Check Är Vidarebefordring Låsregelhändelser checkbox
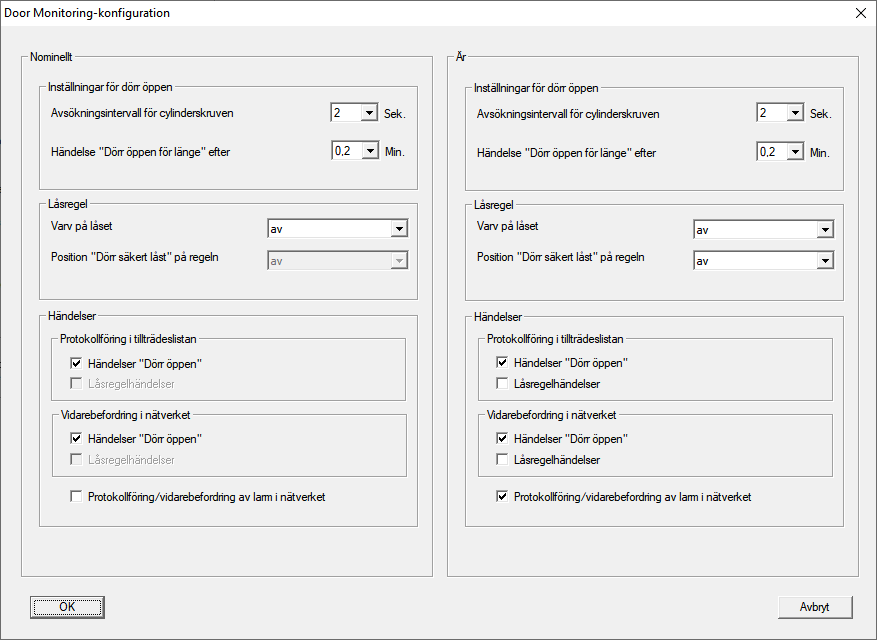The image size is (877, 640). tap(503, 460)
